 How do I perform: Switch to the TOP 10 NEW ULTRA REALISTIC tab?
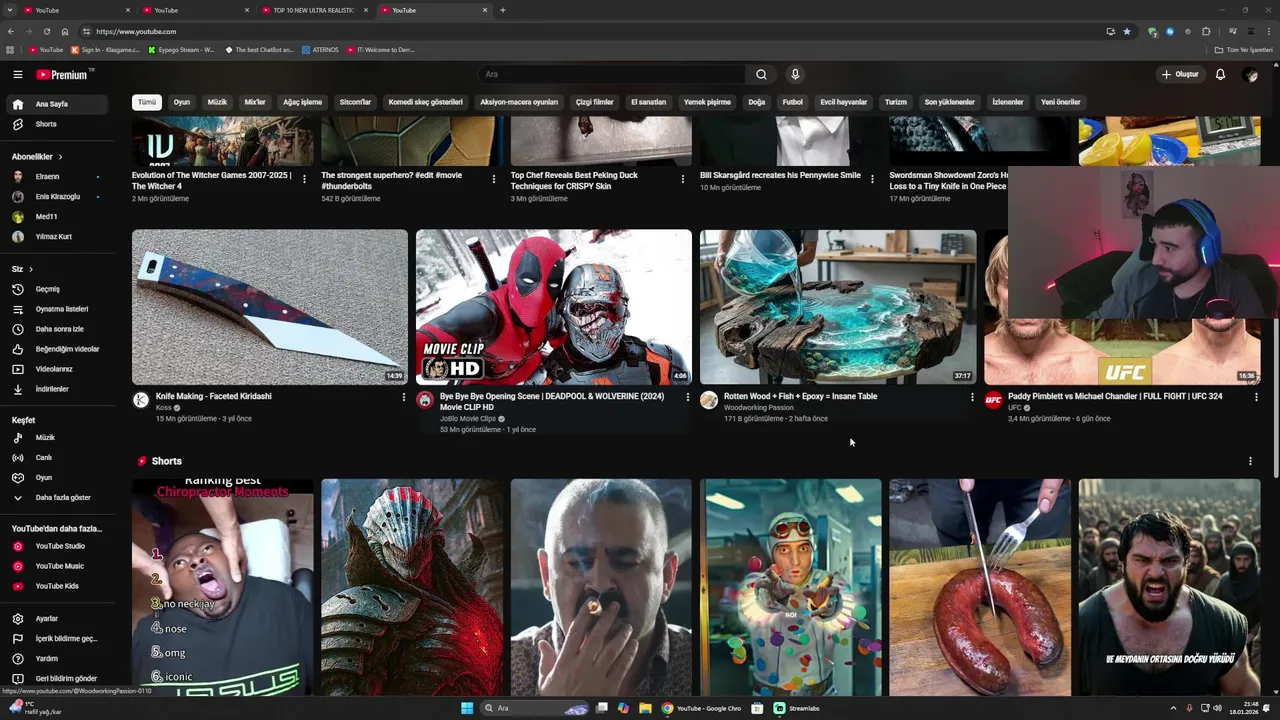click(314, 10)
